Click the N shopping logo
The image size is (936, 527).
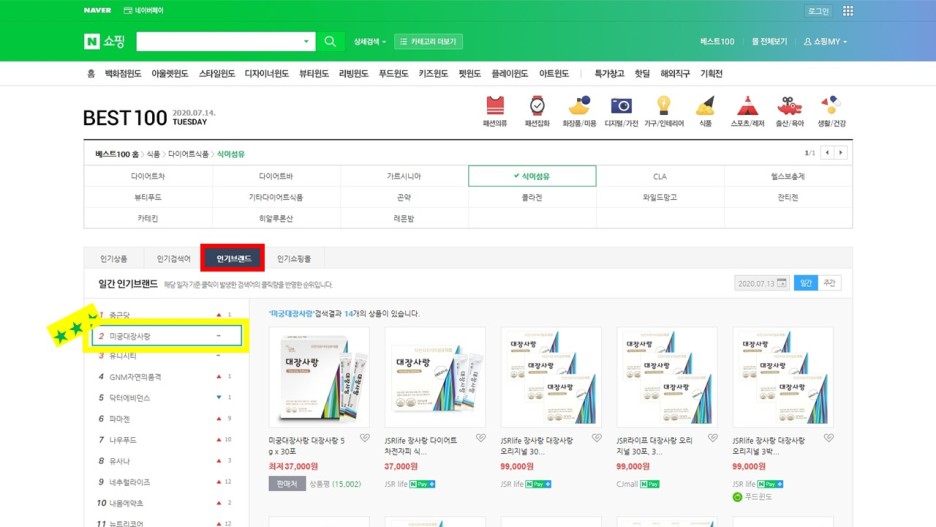[x=104, y=41]
